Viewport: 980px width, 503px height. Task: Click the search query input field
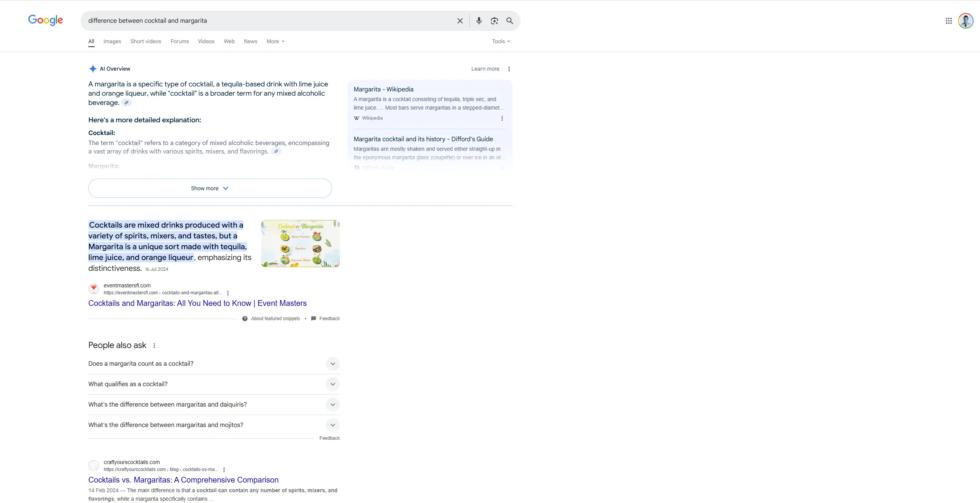[269, 21]
